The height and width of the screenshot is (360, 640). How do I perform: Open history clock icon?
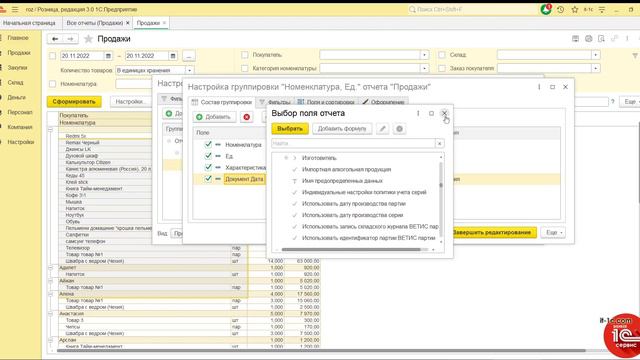click(x=560, y=9)
